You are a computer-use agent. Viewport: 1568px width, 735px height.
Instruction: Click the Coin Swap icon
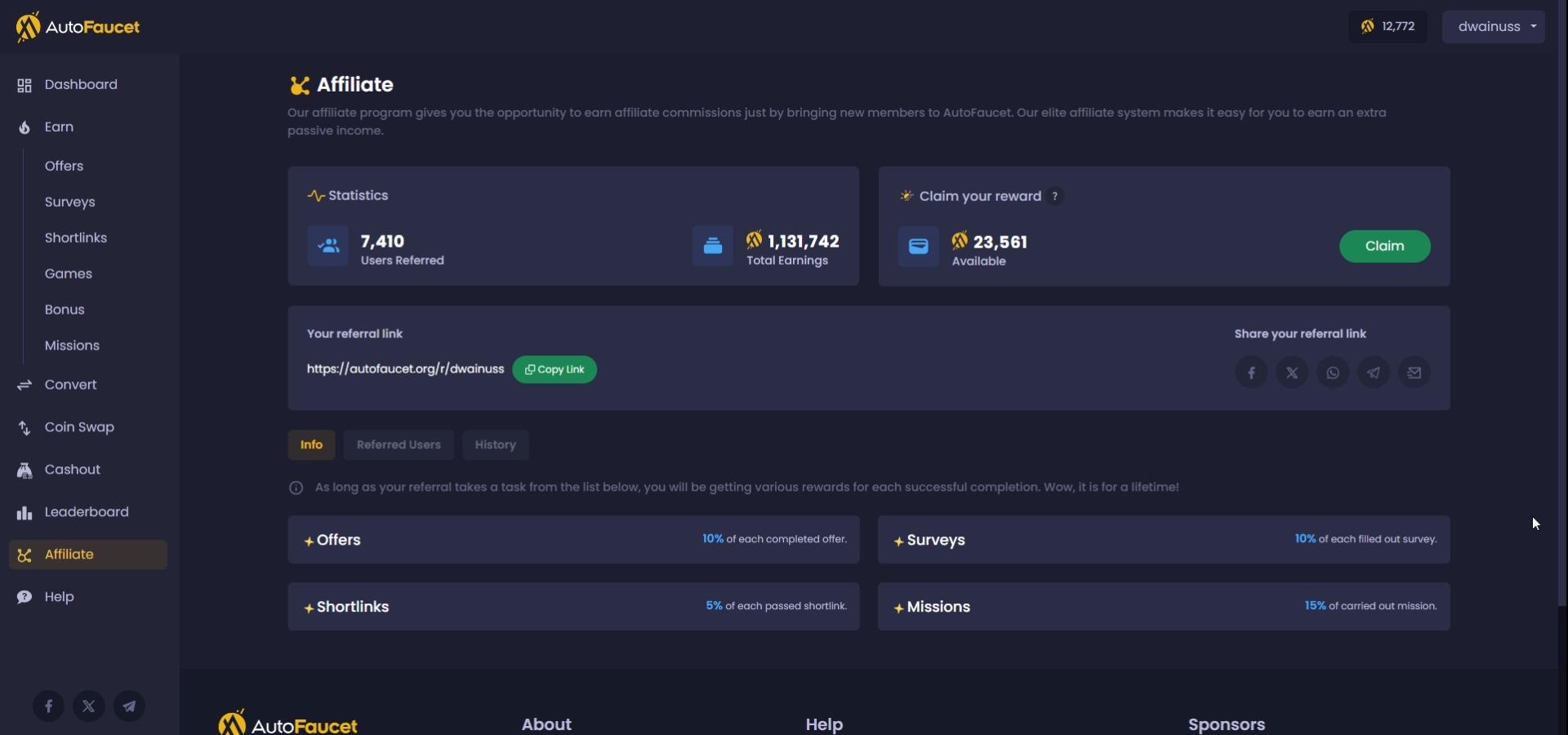(x=24, y=428)
